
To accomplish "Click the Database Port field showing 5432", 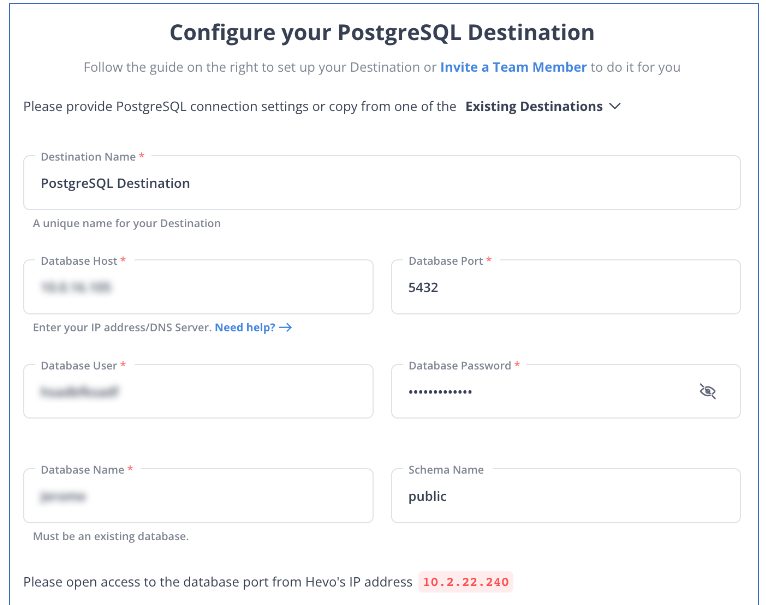I will pos(566,287).
